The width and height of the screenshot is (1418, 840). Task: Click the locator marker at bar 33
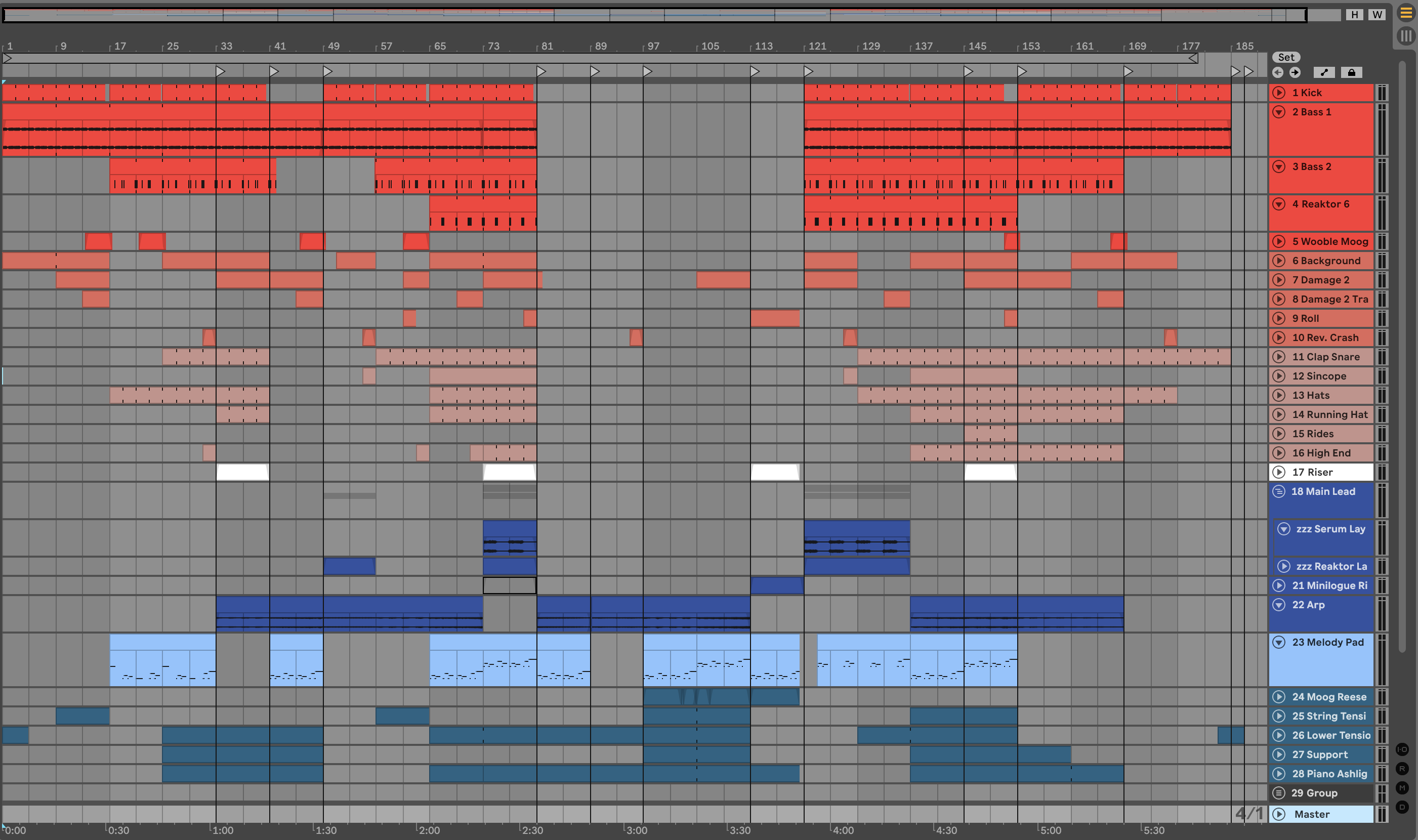220,71
